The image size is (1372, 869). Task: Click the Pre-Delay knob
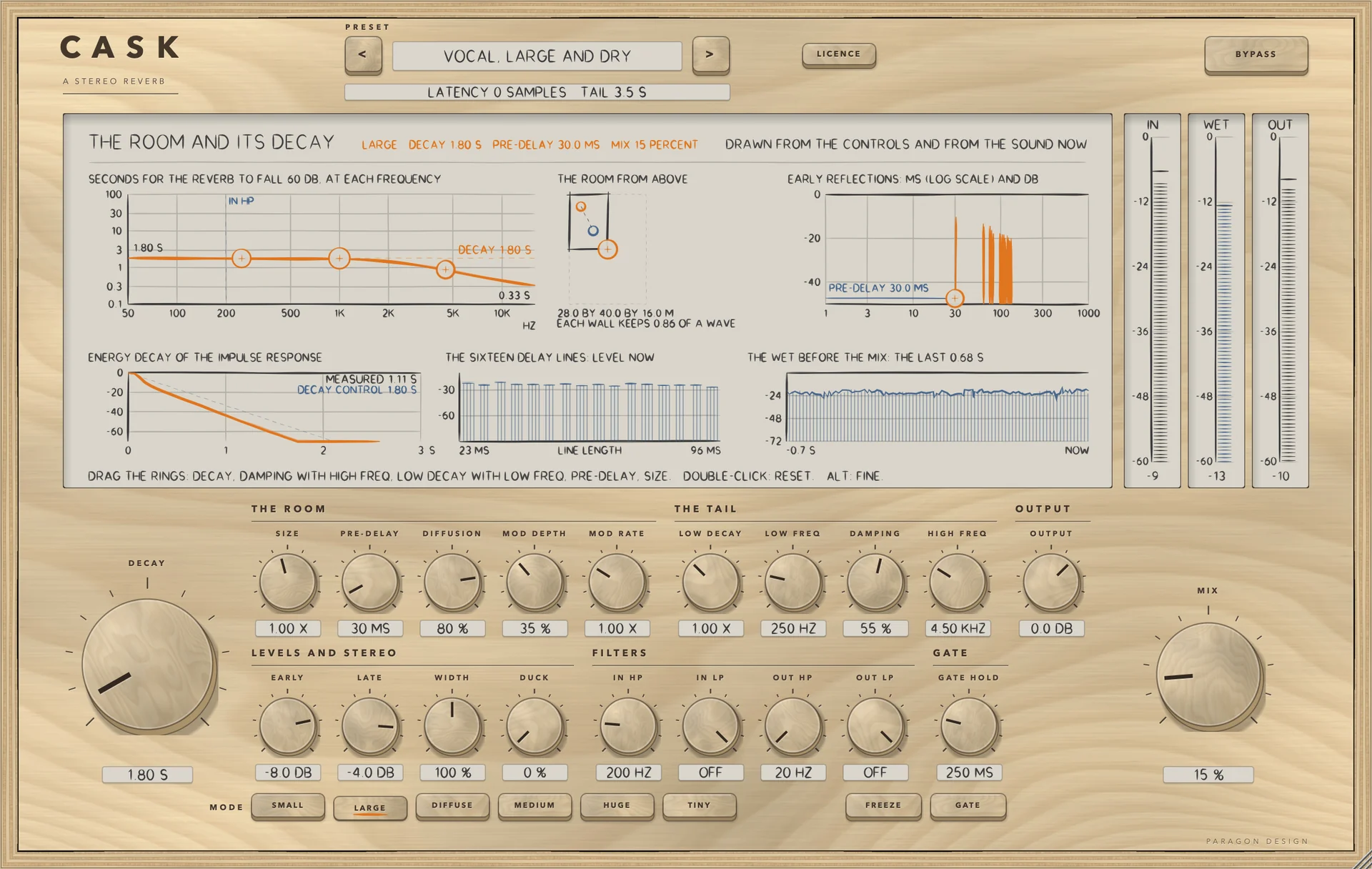(x=370, y=582)
